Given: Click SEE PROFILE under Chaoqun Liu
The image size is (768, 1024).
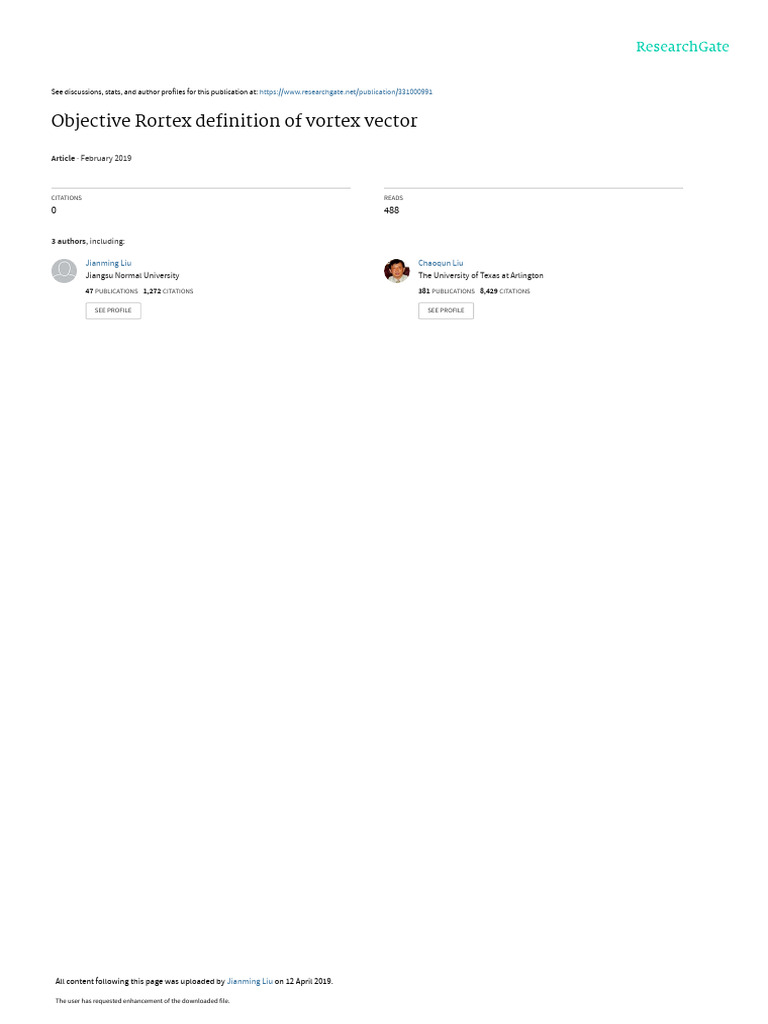Looking at the screenshot, I should point(446,310).
